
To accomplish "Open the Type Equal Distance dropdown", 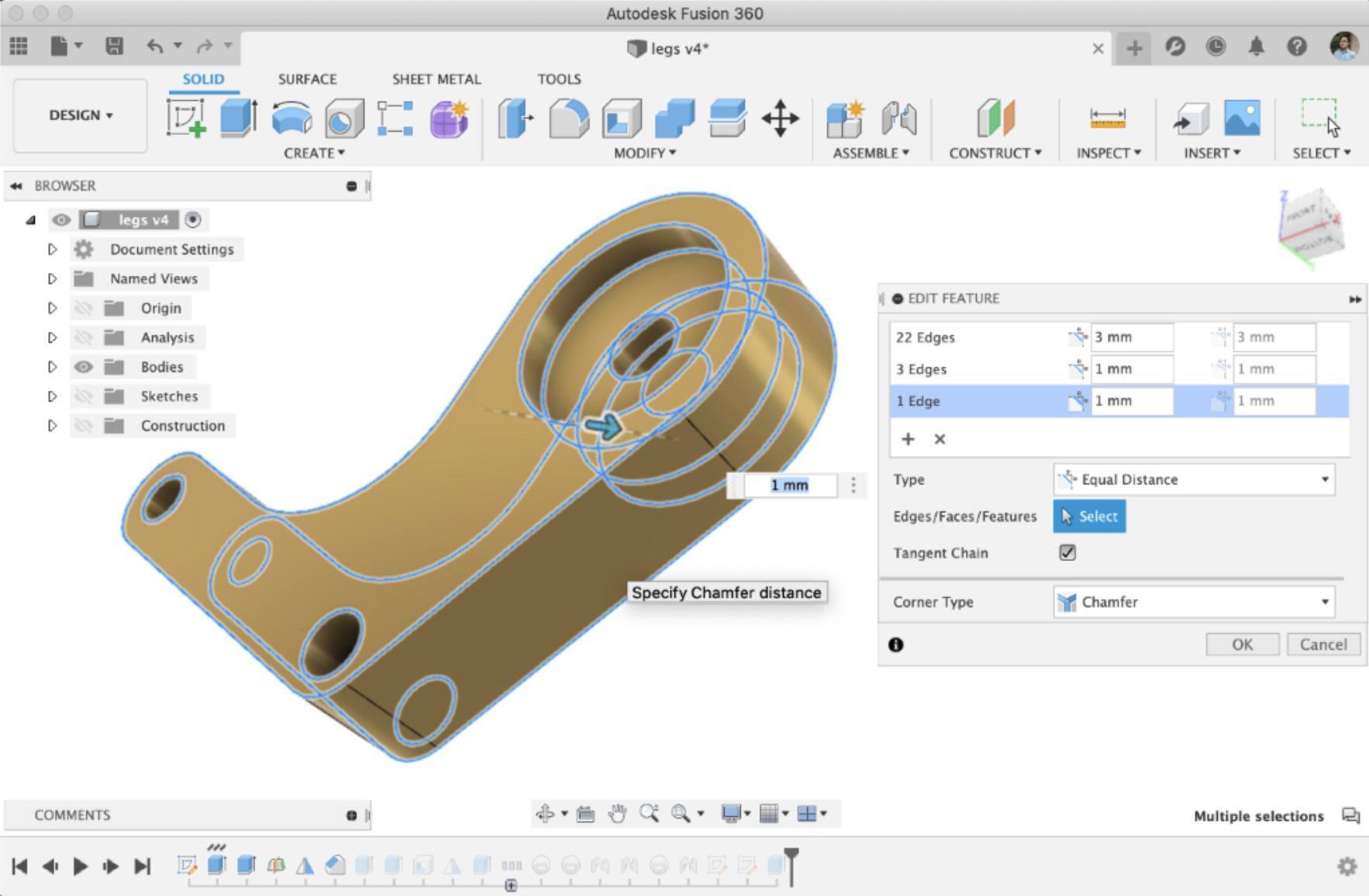I will (1194, 480).
